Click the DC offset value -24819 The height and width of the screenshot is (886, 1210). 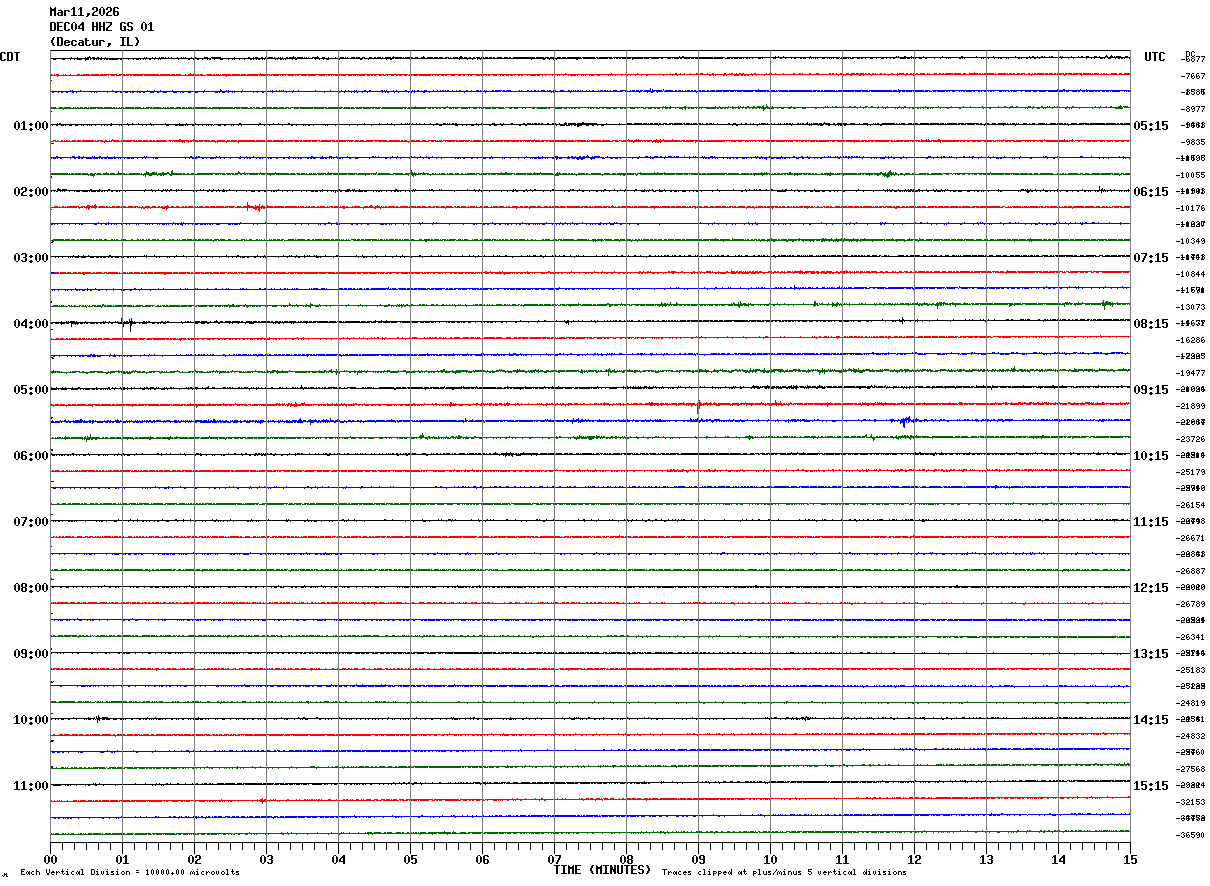click(x=1192, y=703)
